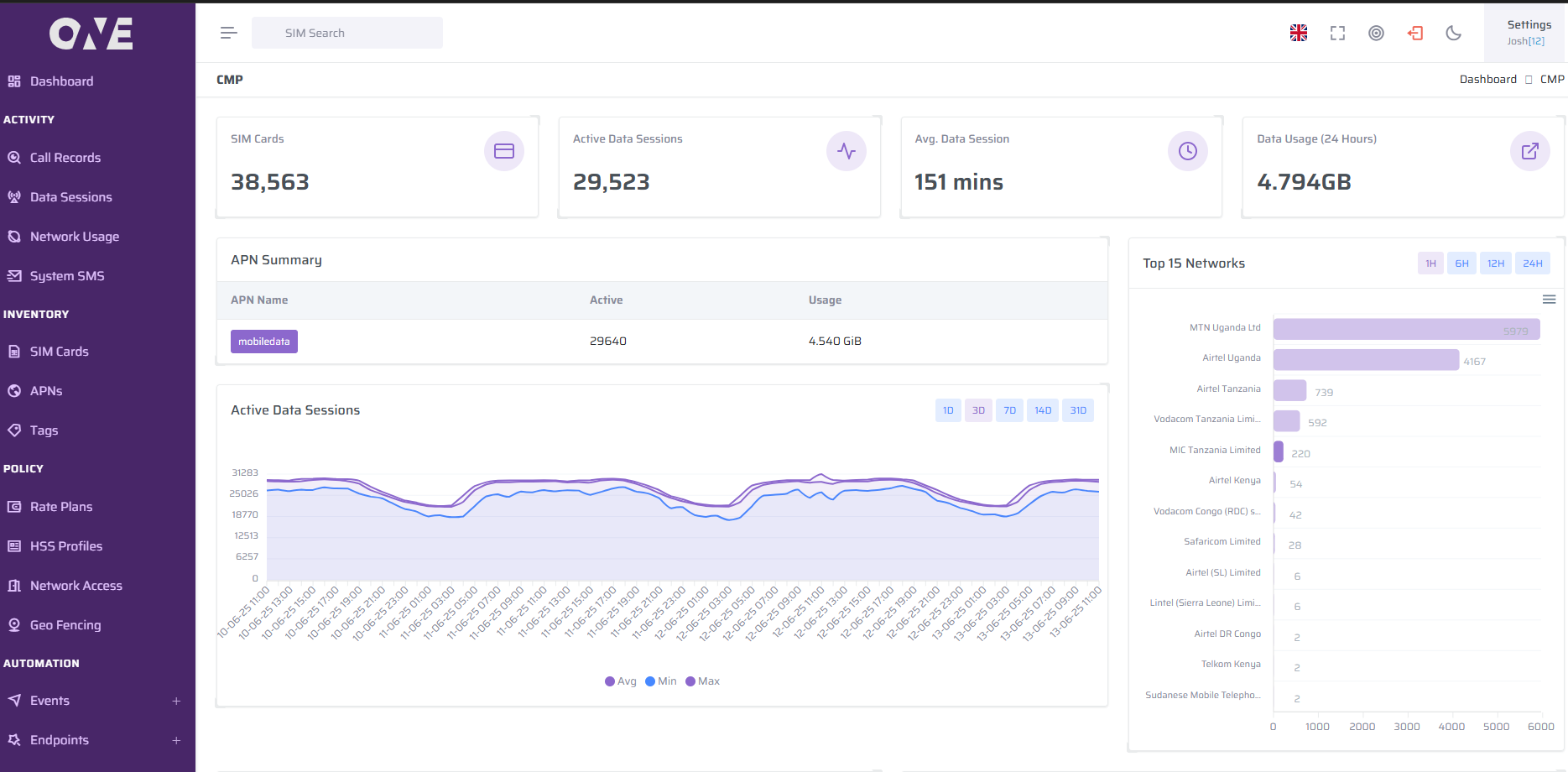Click the SIM Cards card icon

coord(504,151)
